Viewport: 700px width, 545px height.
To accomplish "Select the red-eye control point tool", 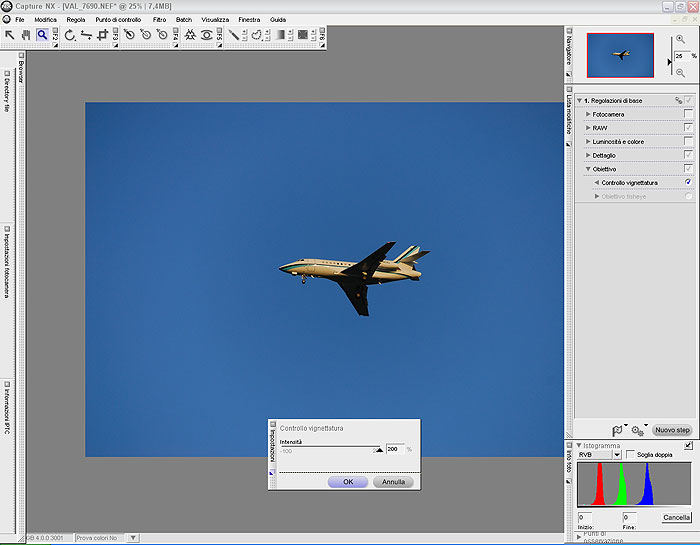I will click(207, 35).
